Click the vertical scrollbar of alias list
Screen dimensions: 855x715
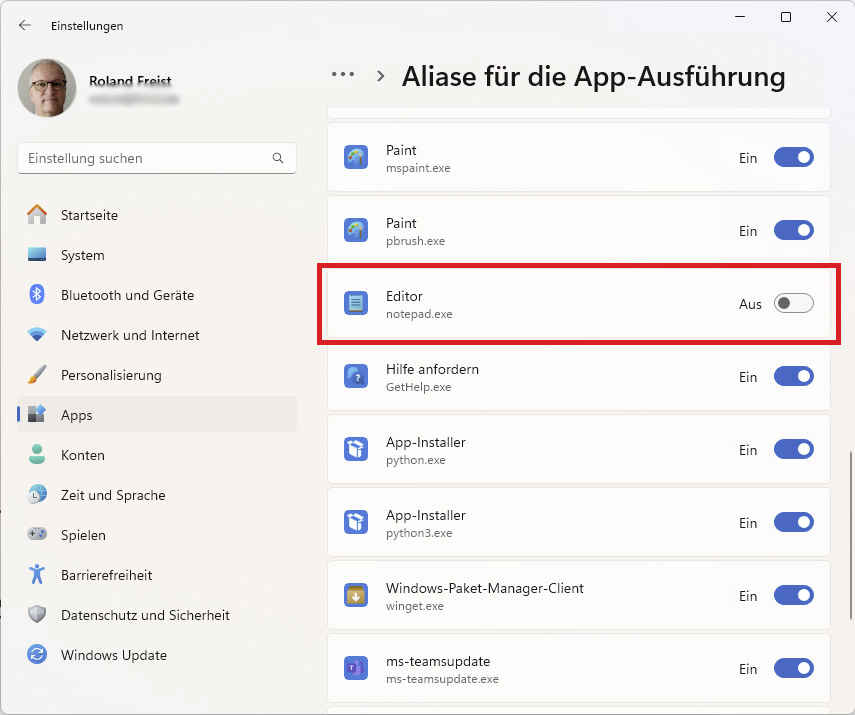point(851,536)
